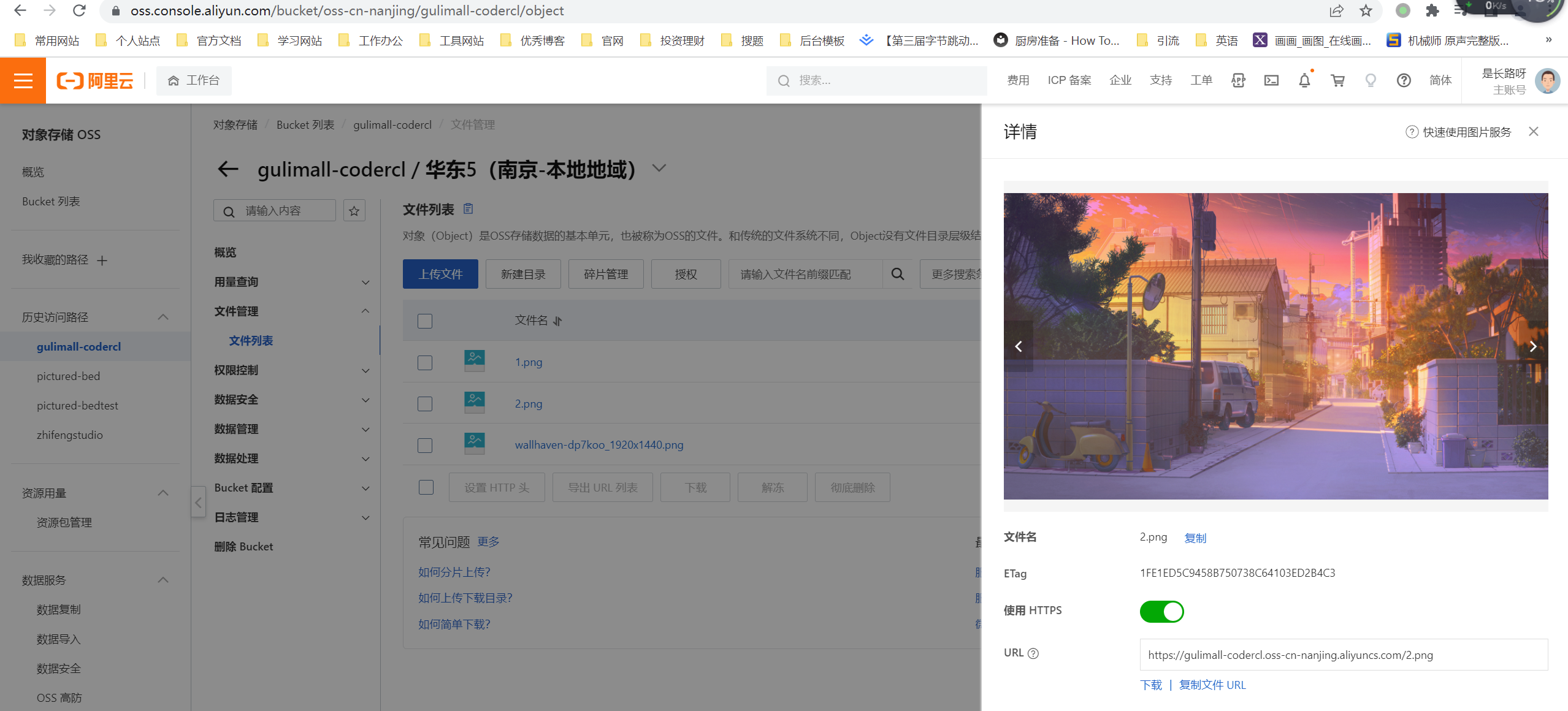1568x711 pixels.
Task: Click the URL text field in details
Action: (1344, 655)
